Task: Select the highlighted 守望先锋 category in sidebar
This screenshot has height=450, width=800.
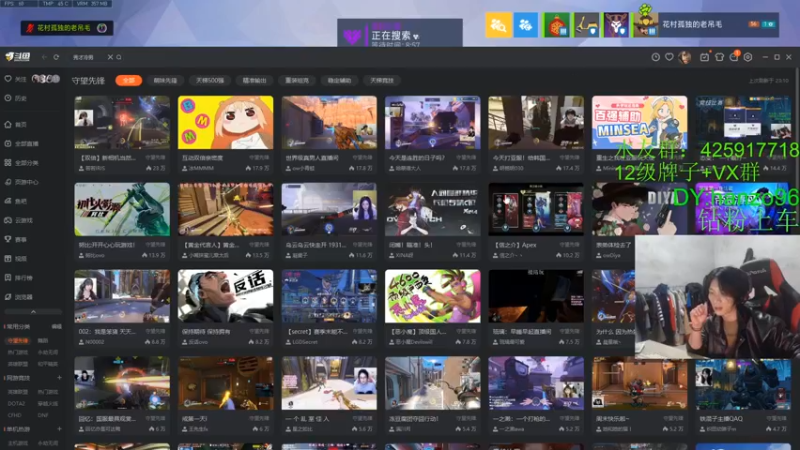Action: (18, 340)
